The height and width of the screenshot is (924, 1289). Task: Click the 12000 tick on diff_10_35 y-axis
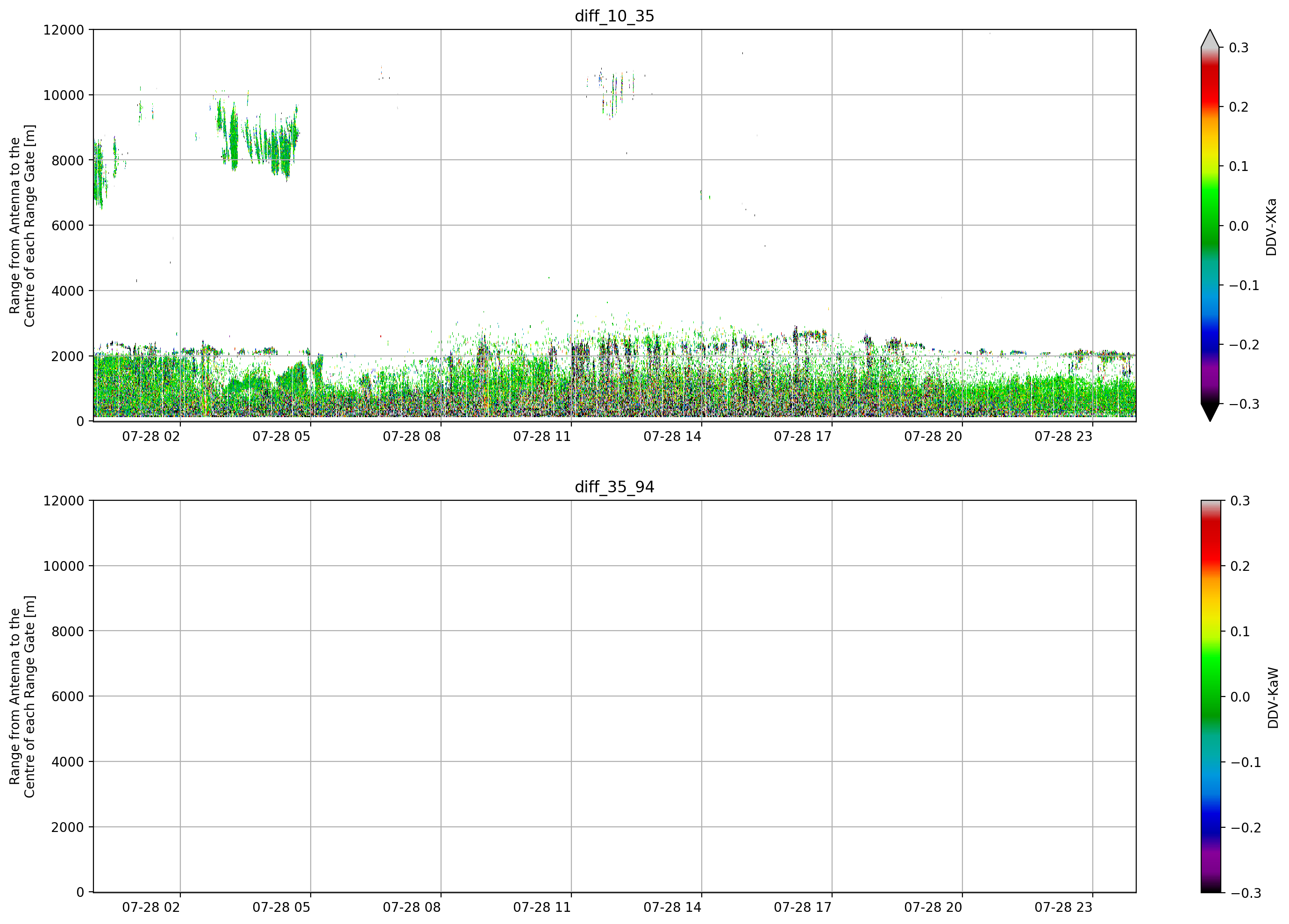click(x=64, y=30)
